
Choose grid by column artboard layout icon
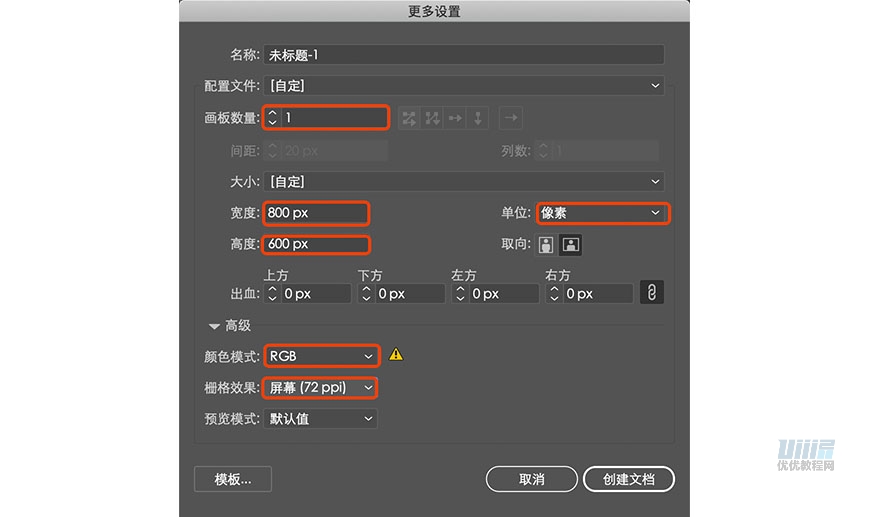click(x=432, y=118)
